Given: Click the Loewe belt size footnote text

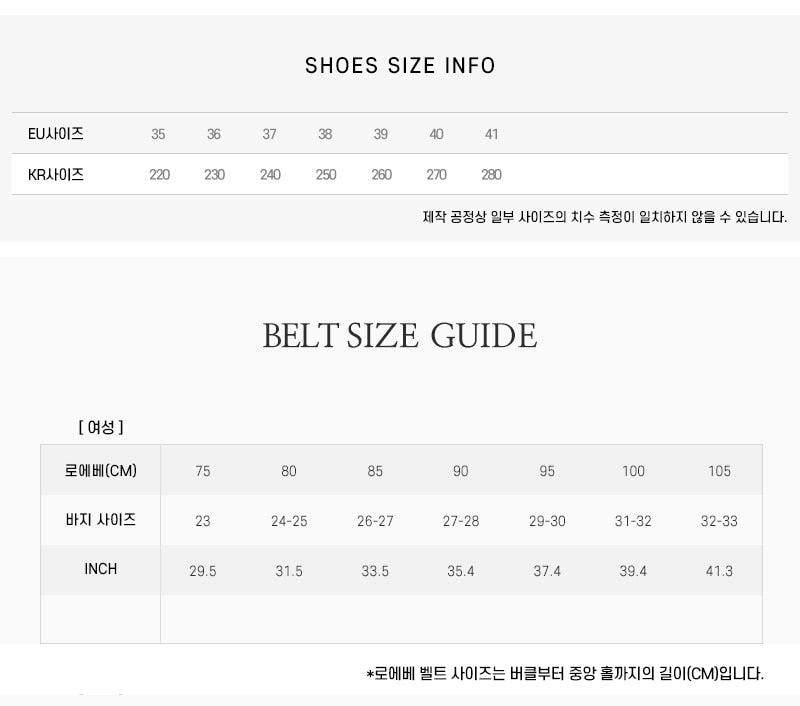Looking at the screenshot, I should point(565,673).
